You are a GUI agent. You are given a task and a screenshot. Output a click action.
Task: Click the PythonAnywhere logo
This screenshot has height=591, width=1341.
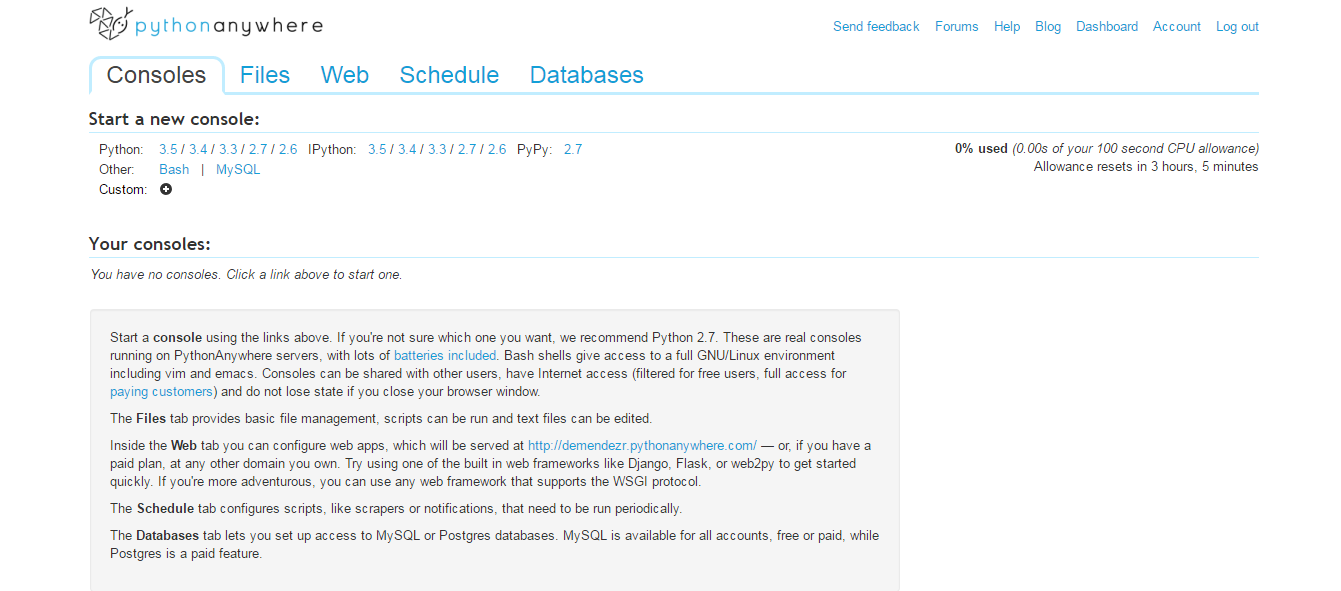click(206, 24)
